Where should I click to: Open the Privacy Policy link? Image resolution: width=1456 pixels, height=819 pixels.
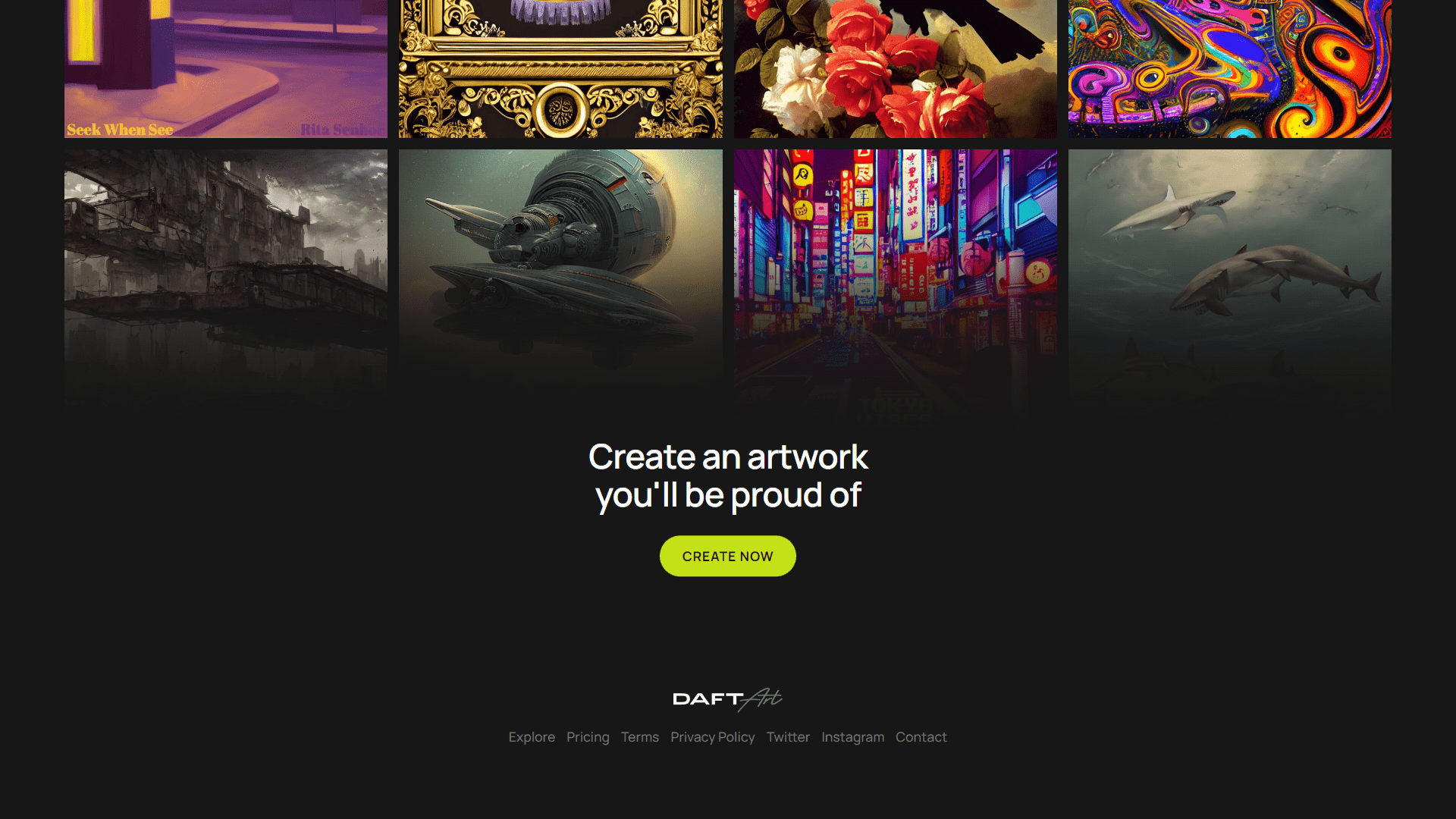pos(712,737)
